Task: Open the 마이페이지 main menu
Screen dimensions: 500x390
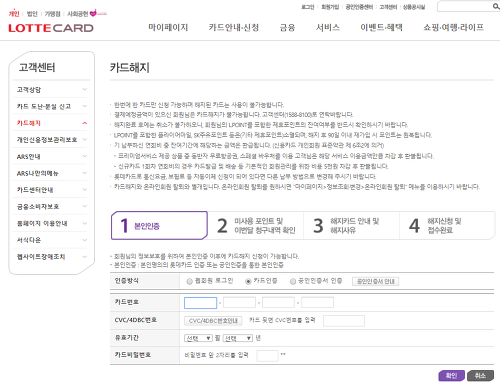Action: [168, 27]
